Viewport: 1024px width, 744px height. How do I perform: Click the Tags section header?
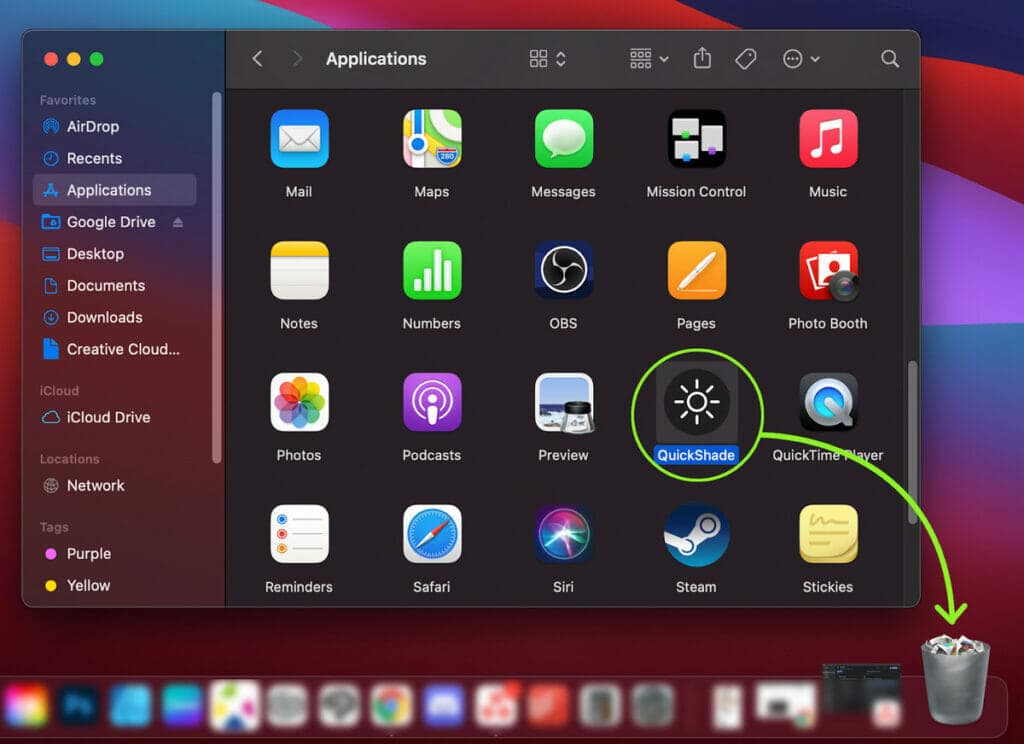pyautogui.click(x=54, y=527)
